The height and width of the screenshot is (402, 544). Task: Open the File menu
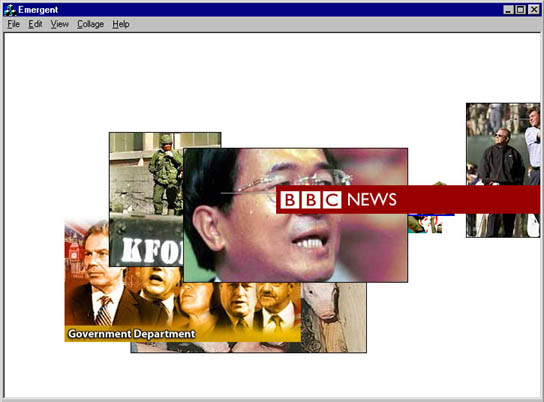pyautogui.click(x=14, y=24)
